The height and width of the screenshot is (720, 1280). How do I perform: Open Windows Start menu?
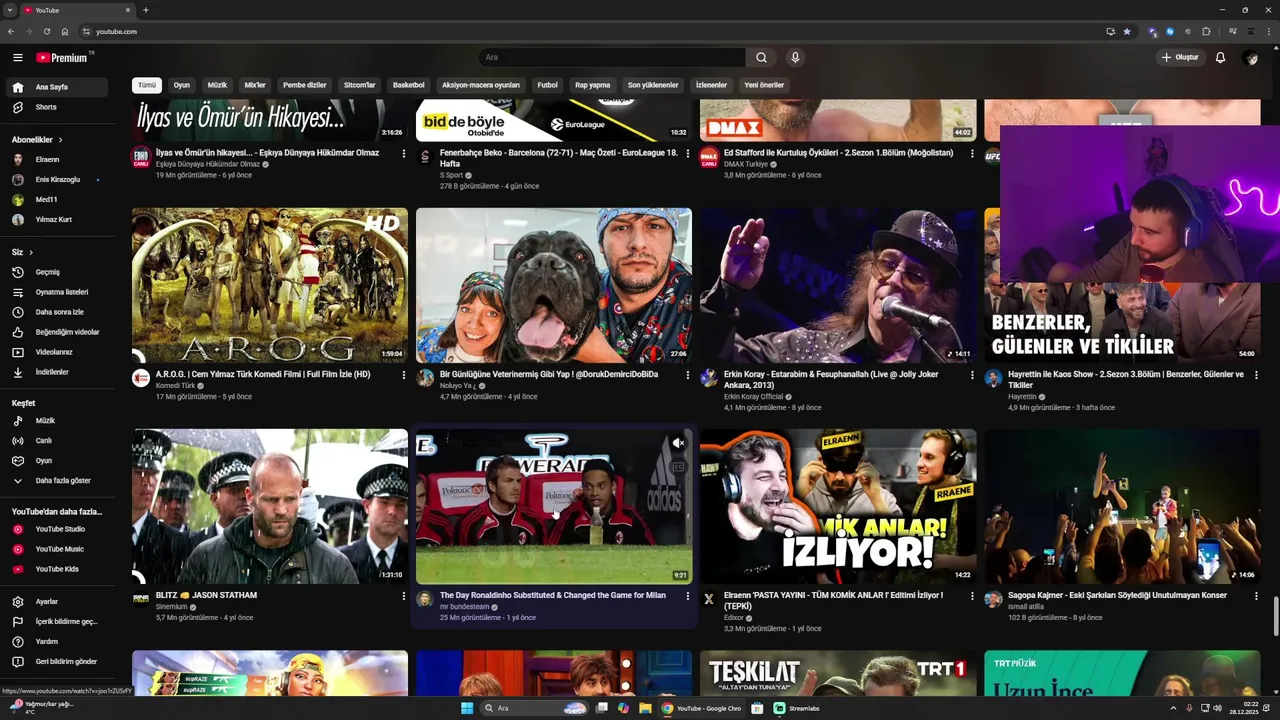pos(467,708)
